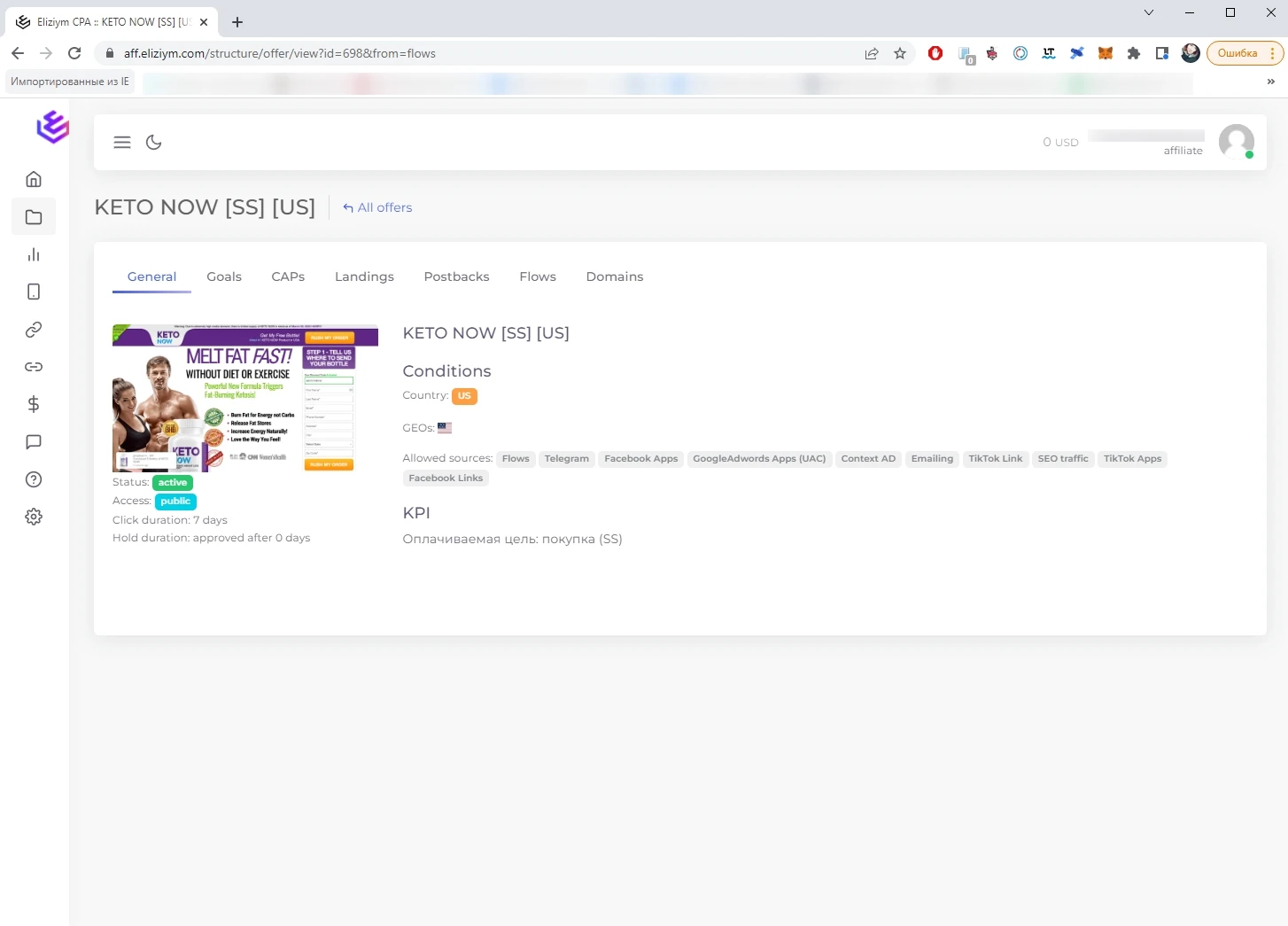Expand hidden bookmarks double chevron
The image size is (1288, 926).
click(x=1271, y=82)
